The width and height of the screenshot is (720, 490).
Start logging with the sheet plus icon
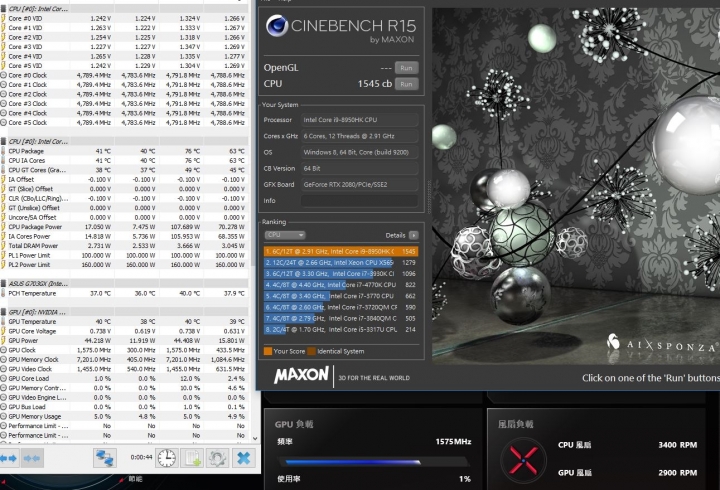[192, 458]
